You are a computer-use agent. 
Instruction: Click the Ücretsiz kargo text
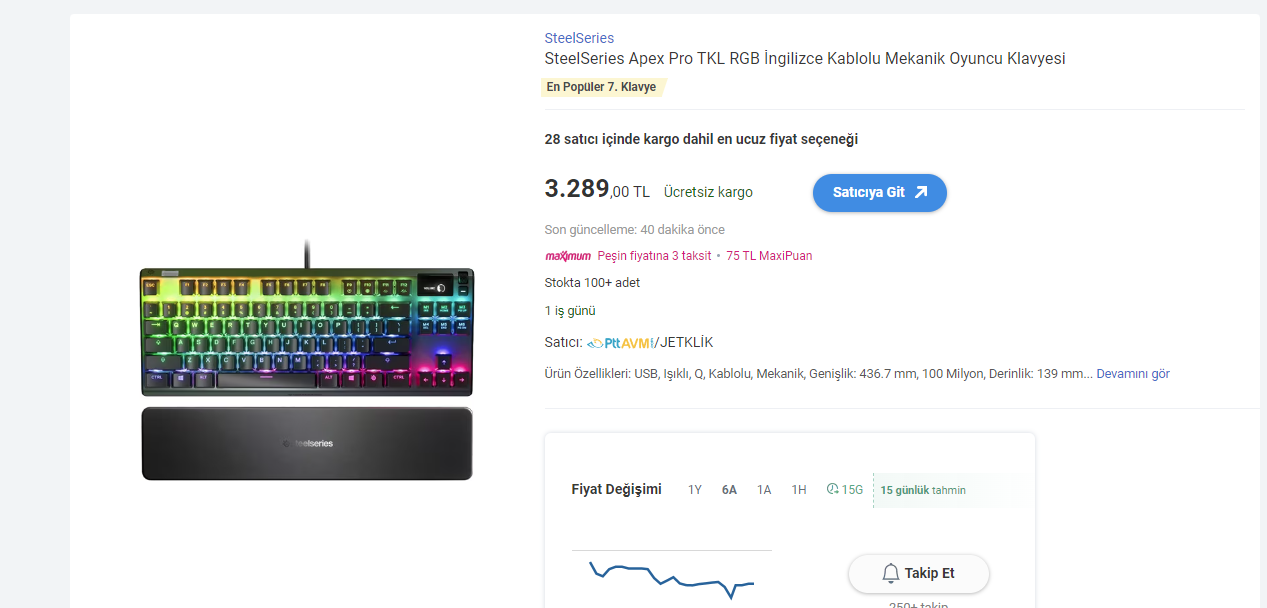(708, 192)
